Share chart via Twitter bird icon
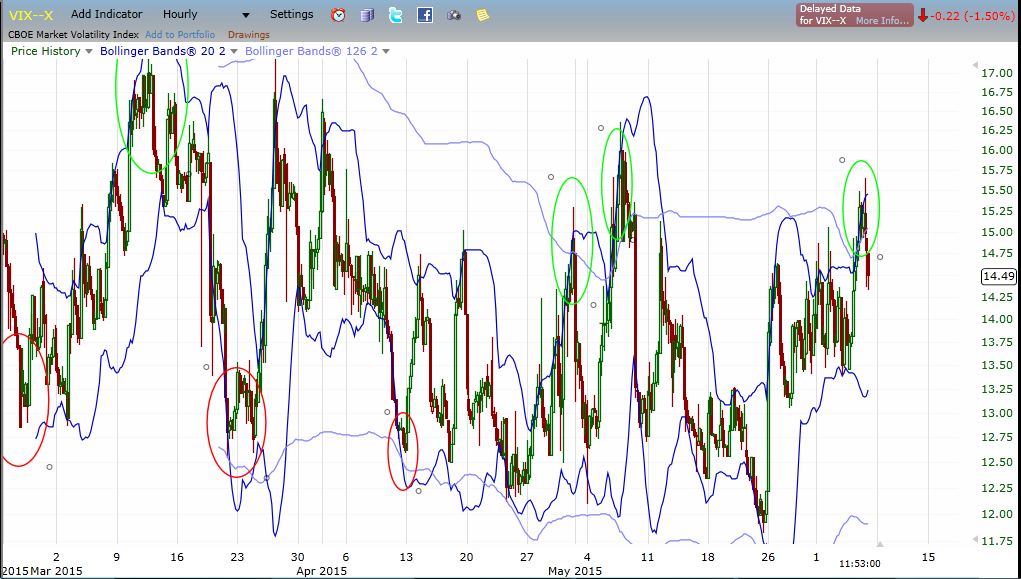Image resolution: width=1021 pixels, height=579 pixels. tap(395, 14)
